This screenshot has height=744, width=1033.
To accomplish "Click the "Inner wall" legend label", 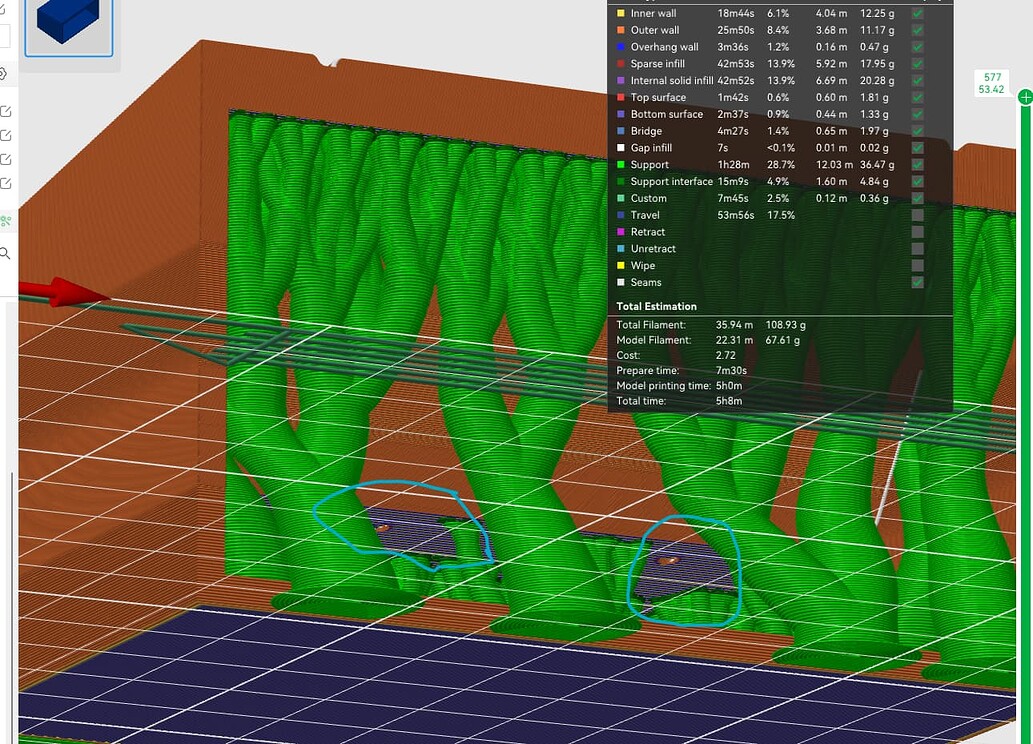I will (x=653, y=13).
